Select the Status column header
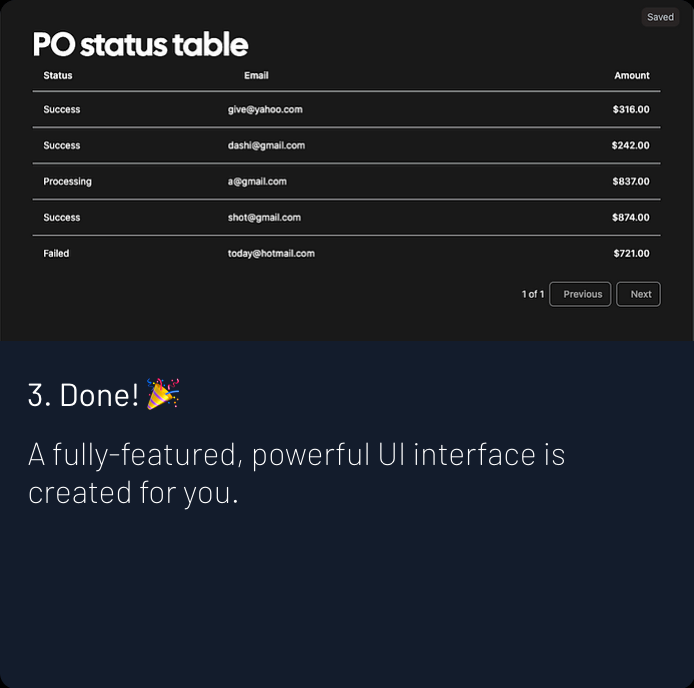The image size is (694, 688). [x=58, y=76]
